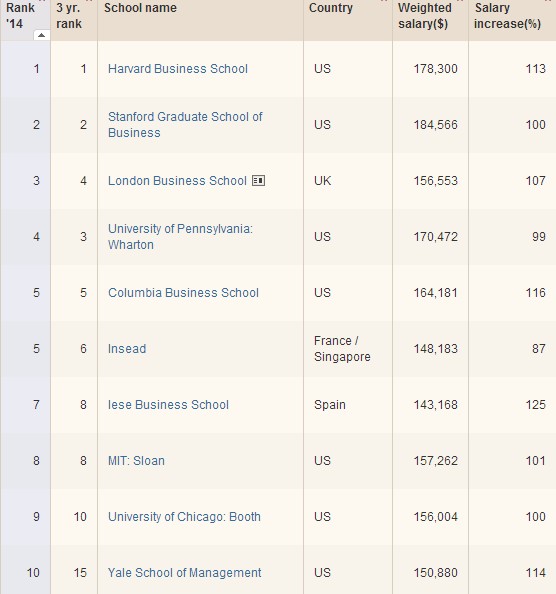Open Stanford Graduate School of Business link
This screenshot has height=594, width=556.
[185, 125]
